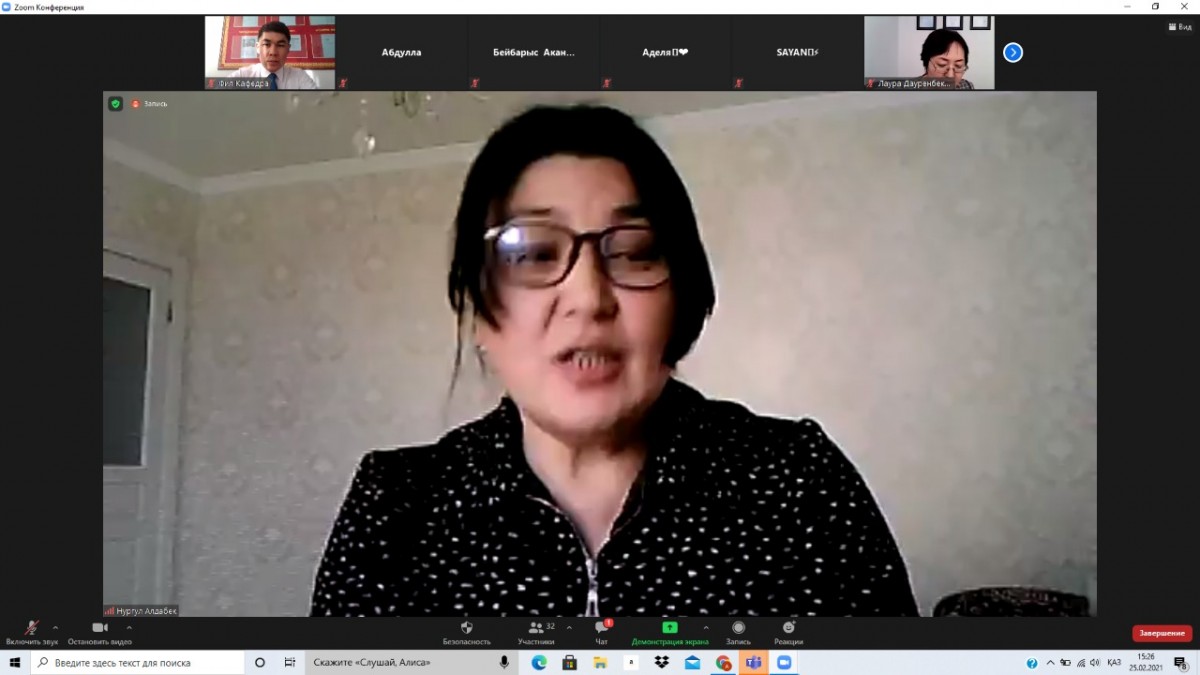Open the Участники participants panel

[x=536, y=628]
